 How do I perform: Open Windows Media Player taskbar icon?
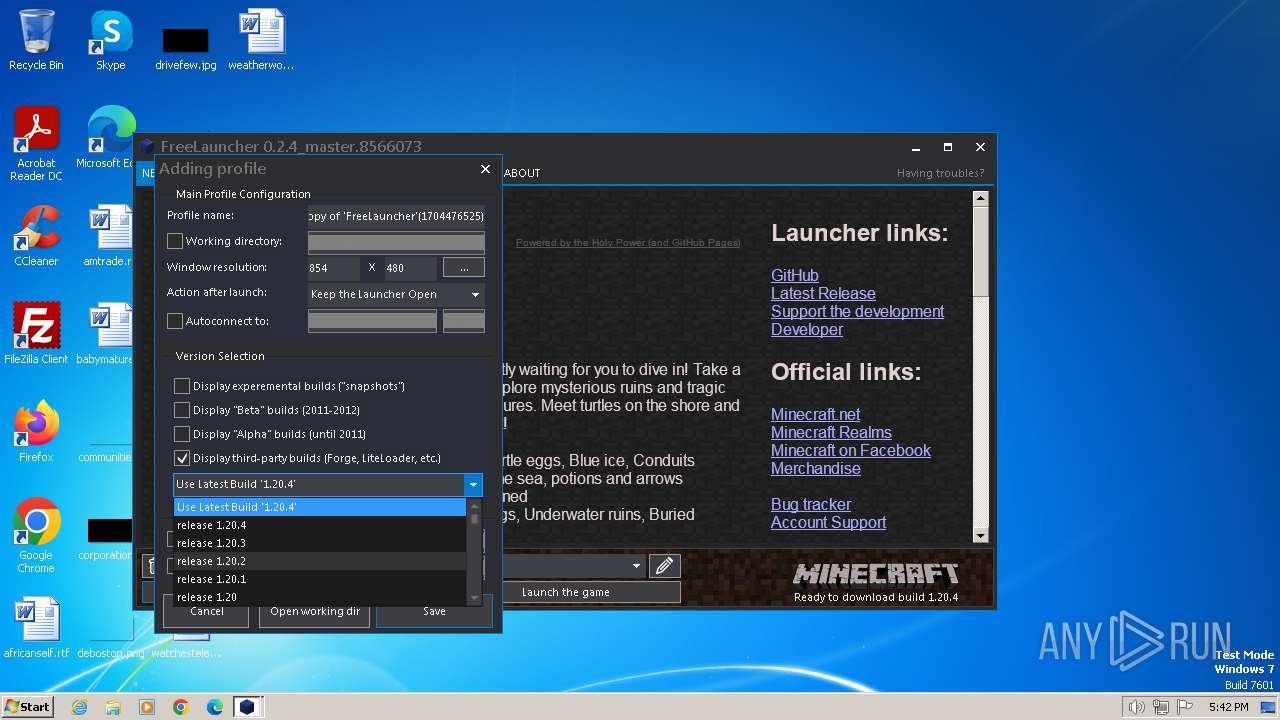coord(147,707)
